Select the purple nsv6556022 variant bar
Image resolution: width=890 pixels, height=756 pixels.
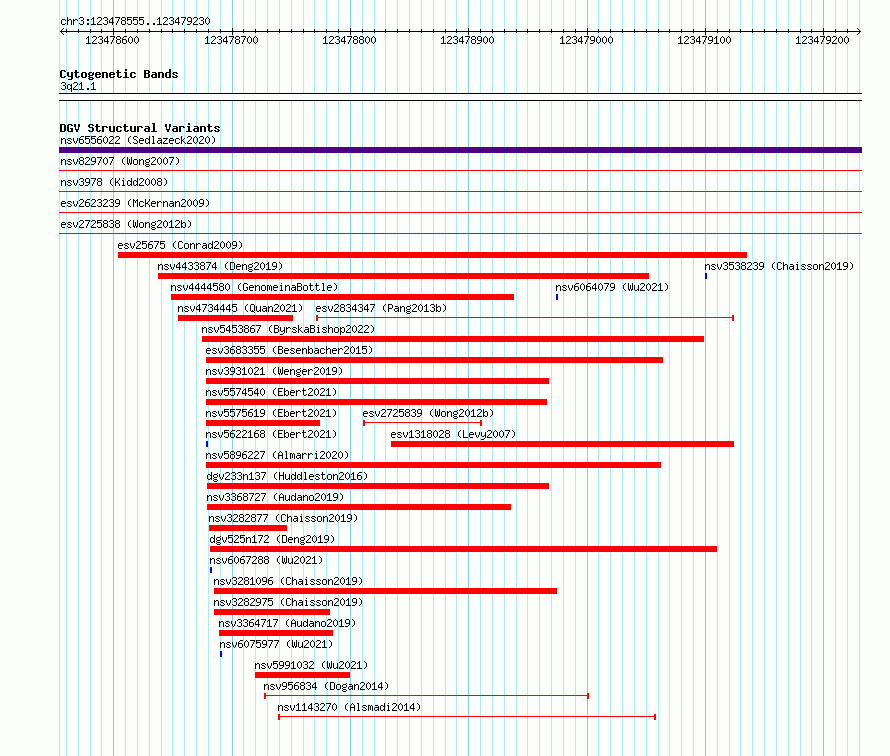pyautogui.click(x=460, y=150)
